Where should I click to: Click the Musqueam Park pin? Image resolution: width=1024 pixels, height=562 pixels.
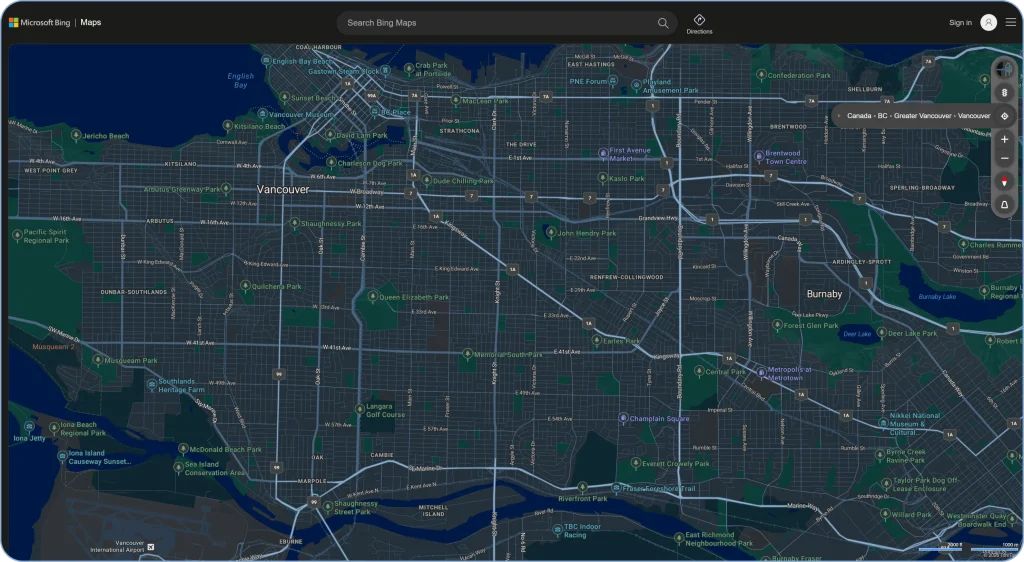tap(98, 360)
